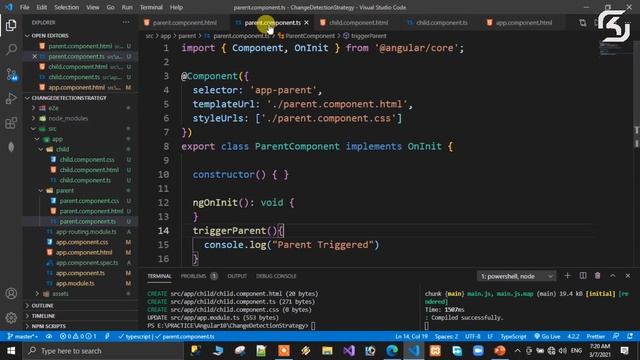Open the Manage gear icon
This screenshot has width=640, height=360.
(x=11, y=318)
